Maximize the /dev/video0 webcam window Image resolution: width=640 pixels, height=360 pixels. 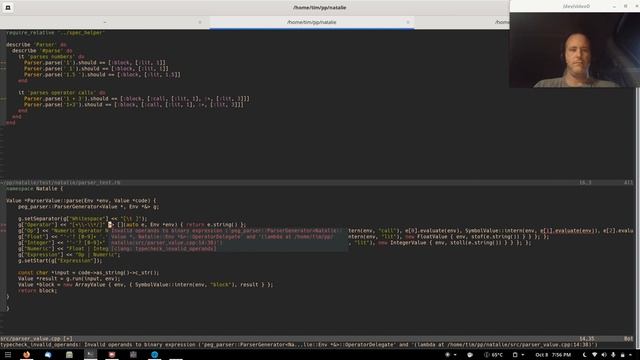click(x=625, y=6)
